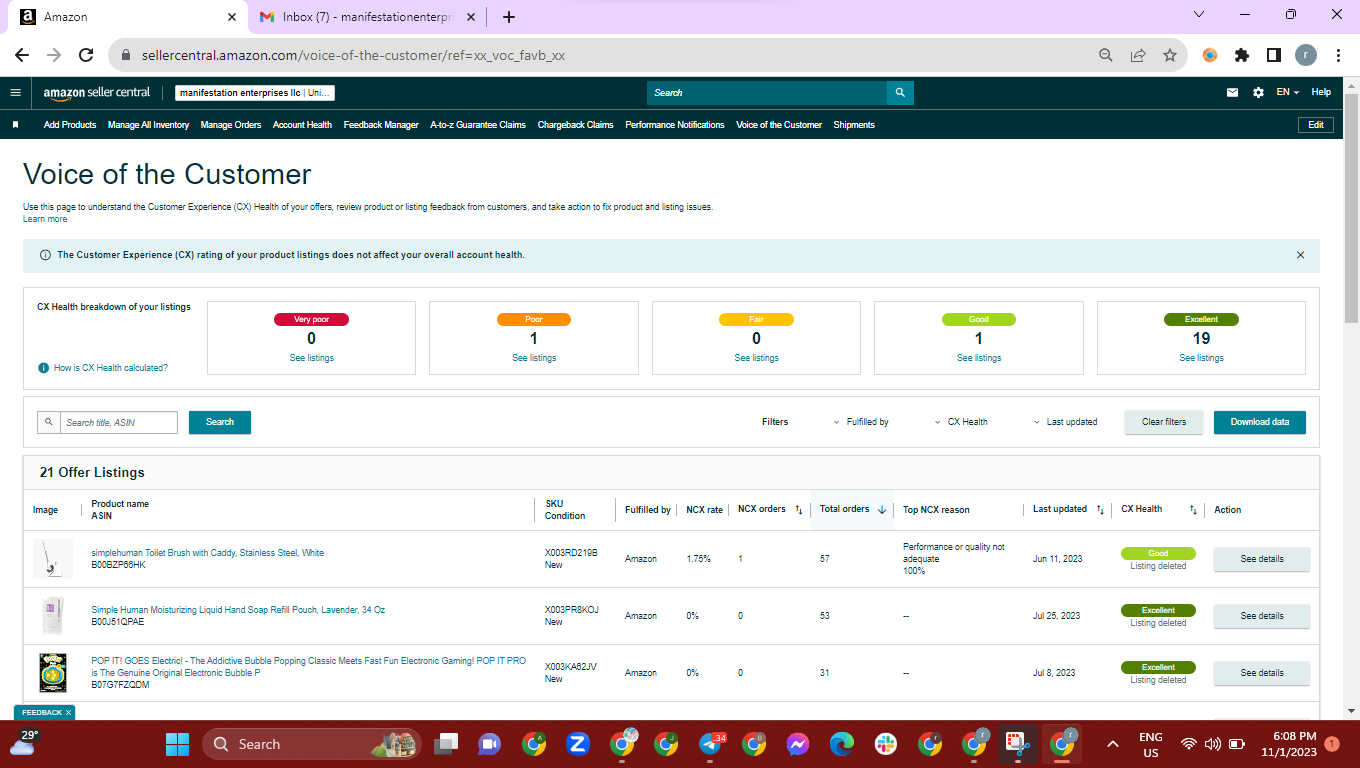Click the share icon in the address bar
The height and width of the screenshot is (768, 1360).
click(1138, 55)
